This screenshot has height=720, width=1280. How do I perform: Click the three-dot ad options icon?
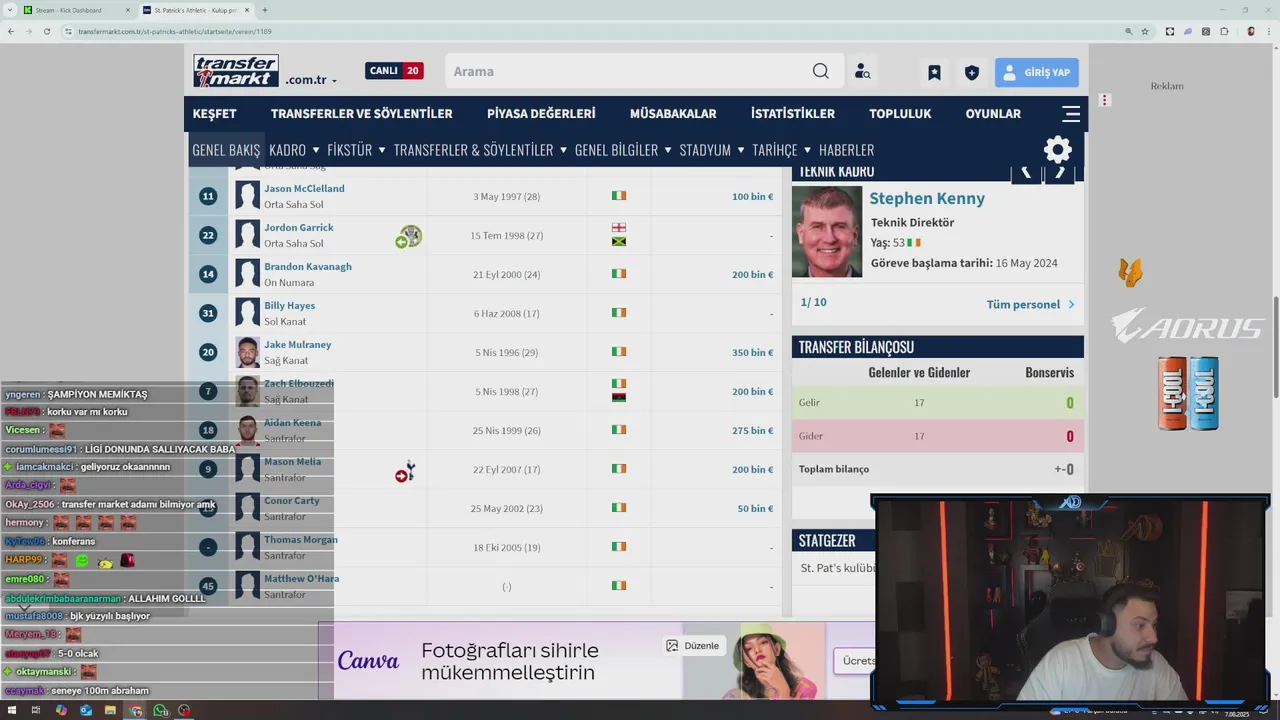1105,100
